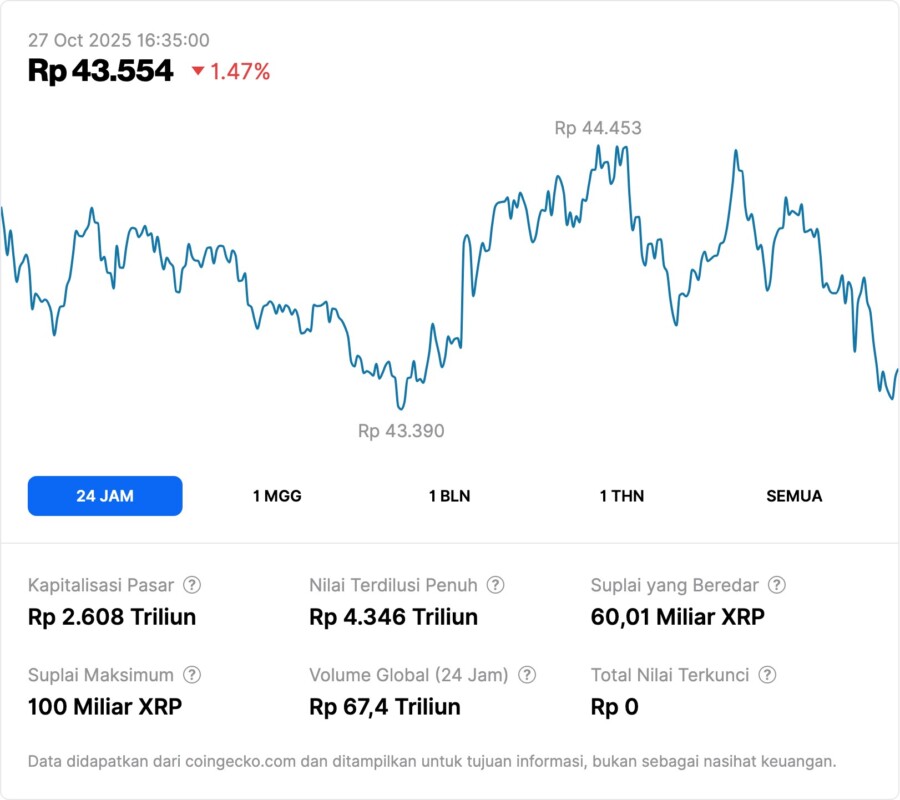900x800 pixels.
Task: Switch the chart to 1 MGG
Action: click(x=277, y=496)
